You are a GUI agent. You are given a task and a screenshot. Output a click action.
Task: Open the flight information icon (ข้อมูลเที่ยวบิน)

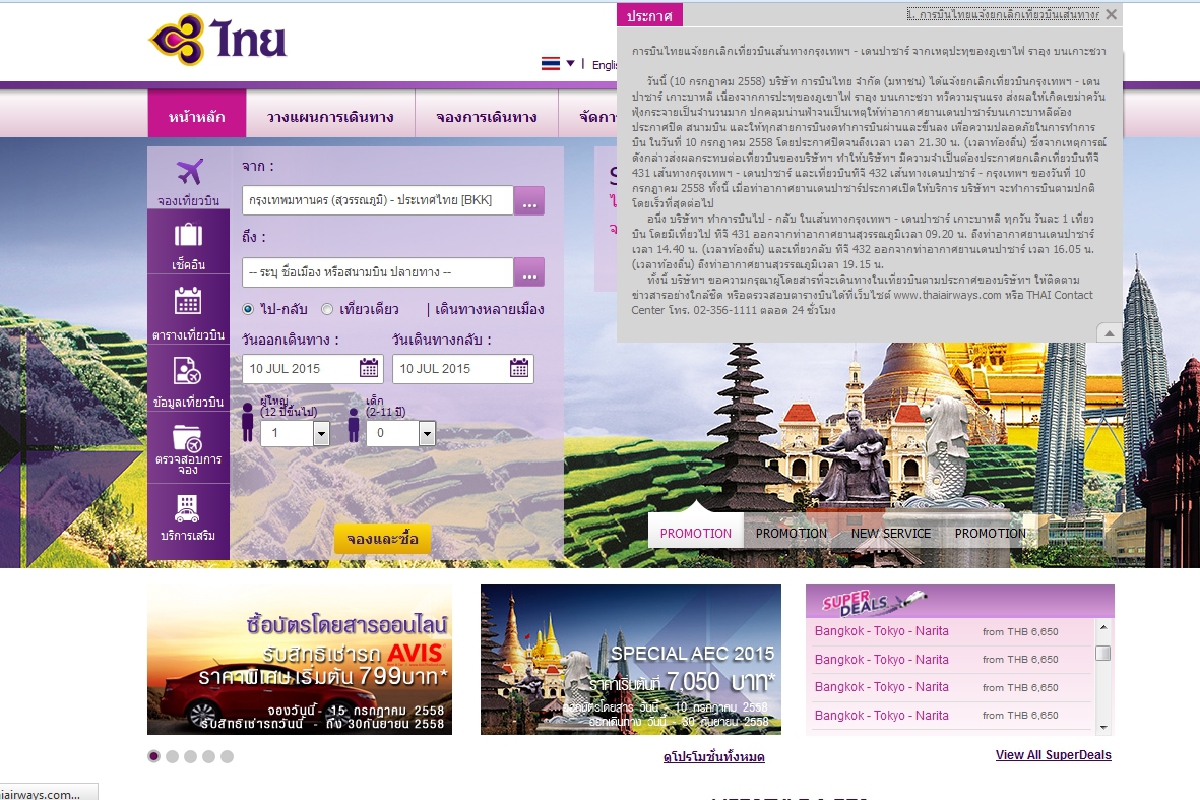coord(188,370)
